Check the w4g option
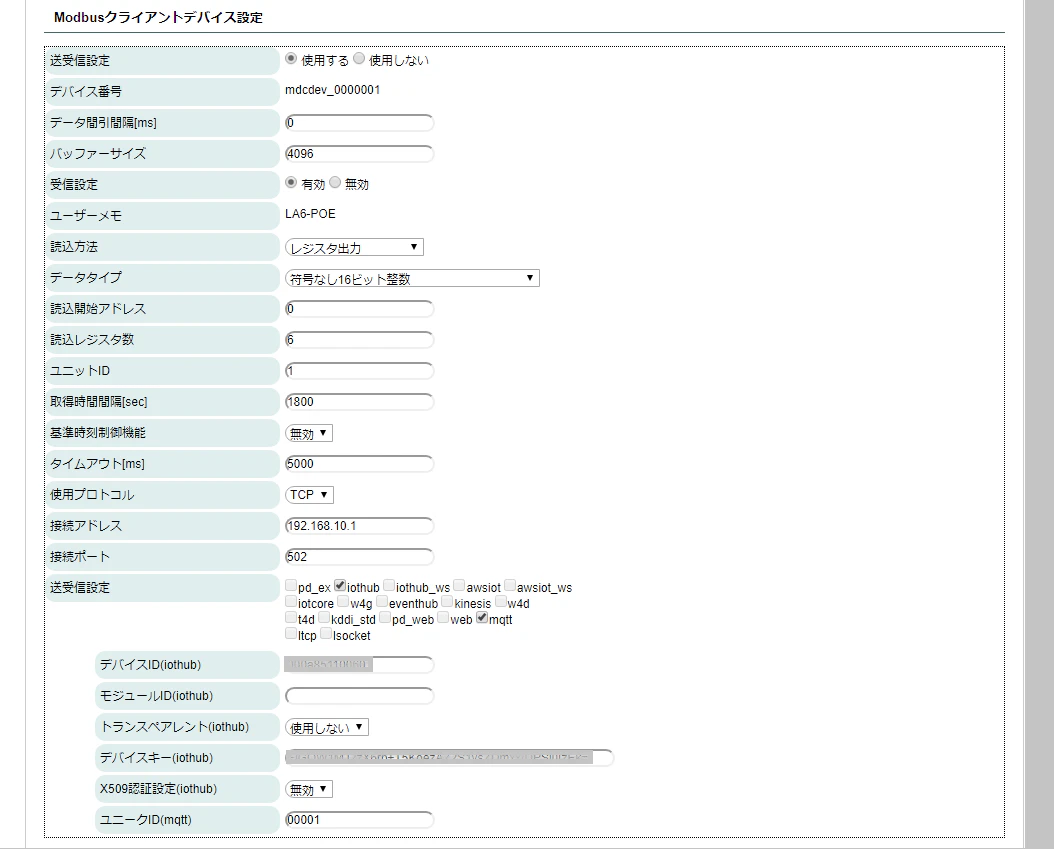1054x849 pixels. click(343, 602)
